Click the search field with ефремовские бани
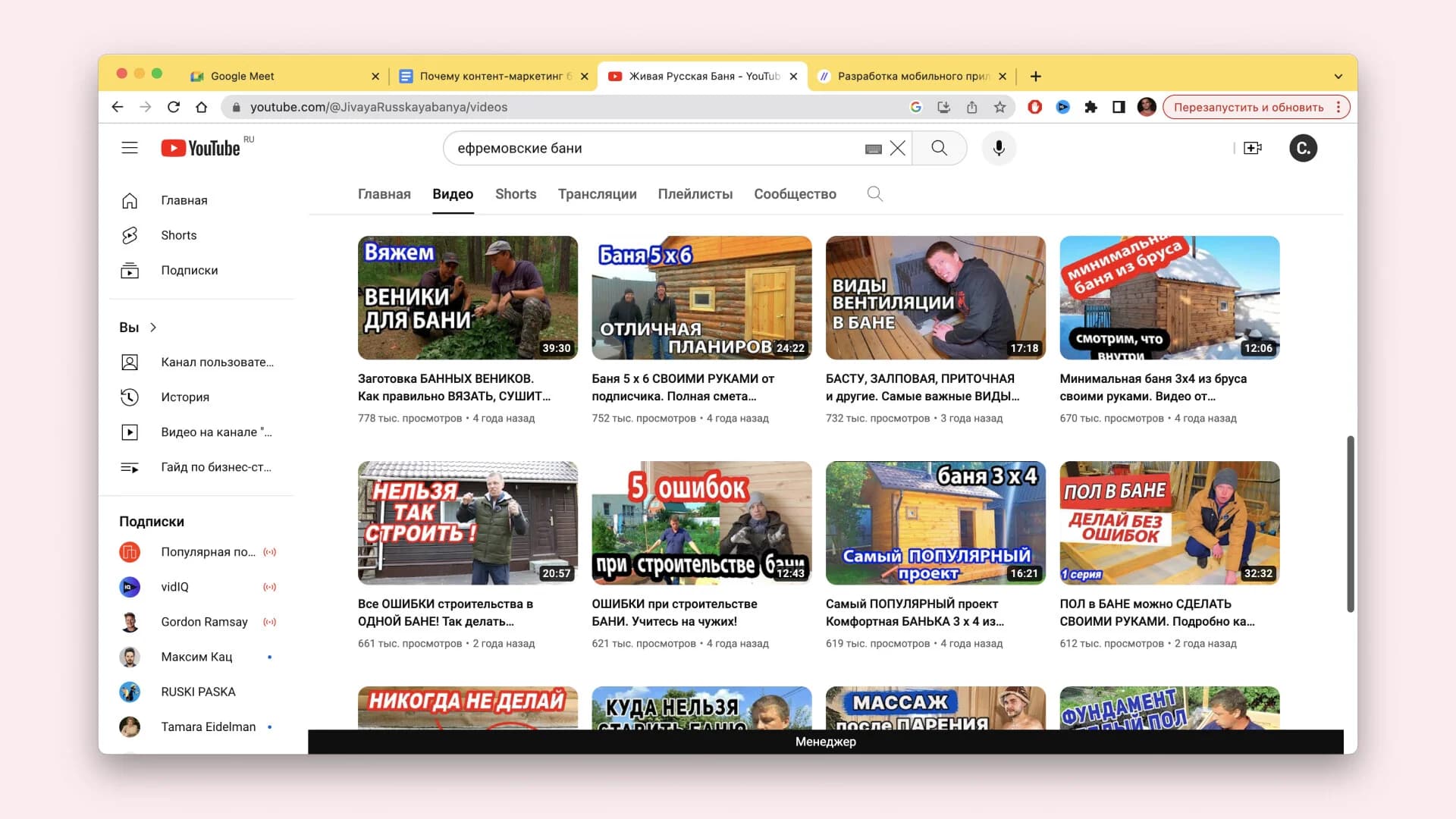Image resolution: width=1456 pixels, height=819 pixels. [x=652, y=149]
